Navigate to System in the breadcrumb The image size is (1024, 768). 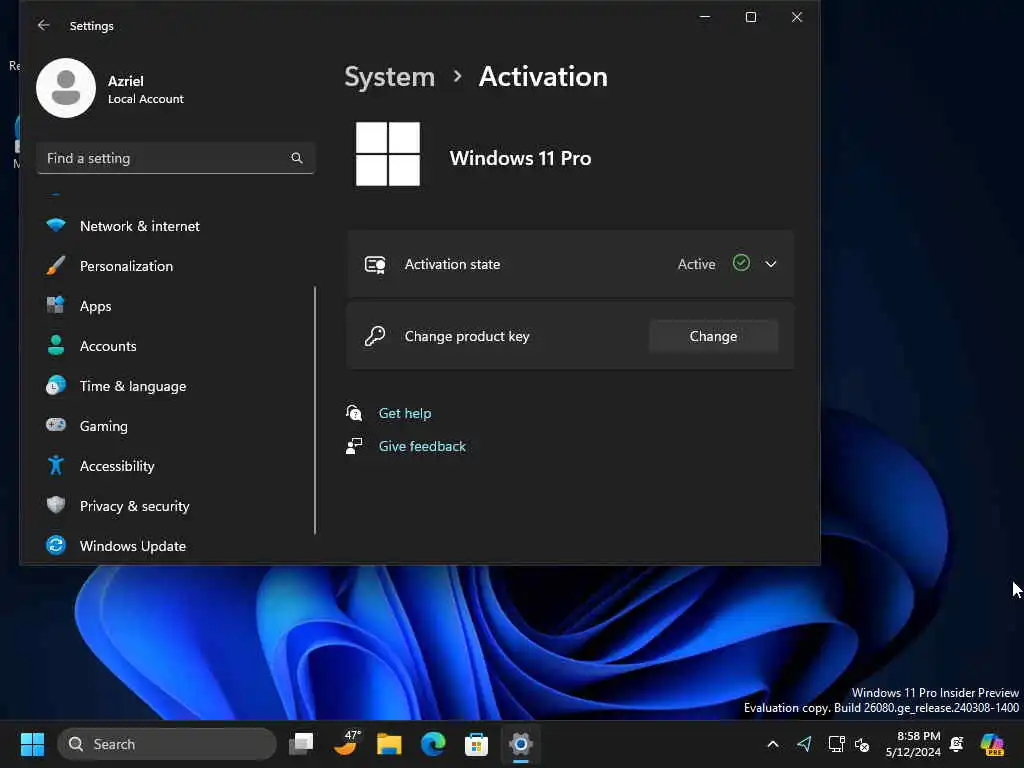click(x=389, y=77)
